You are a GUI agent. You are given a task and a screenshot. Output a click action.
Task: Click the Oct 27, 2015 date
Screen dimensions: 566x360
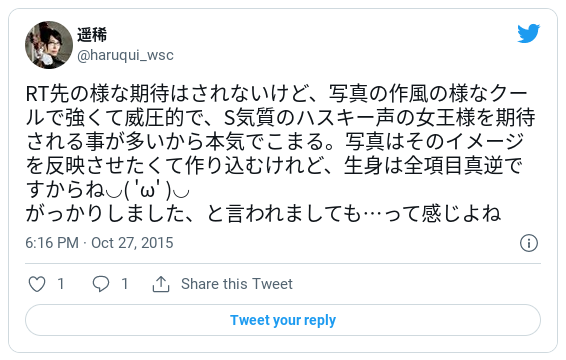(x=132, y=243)
